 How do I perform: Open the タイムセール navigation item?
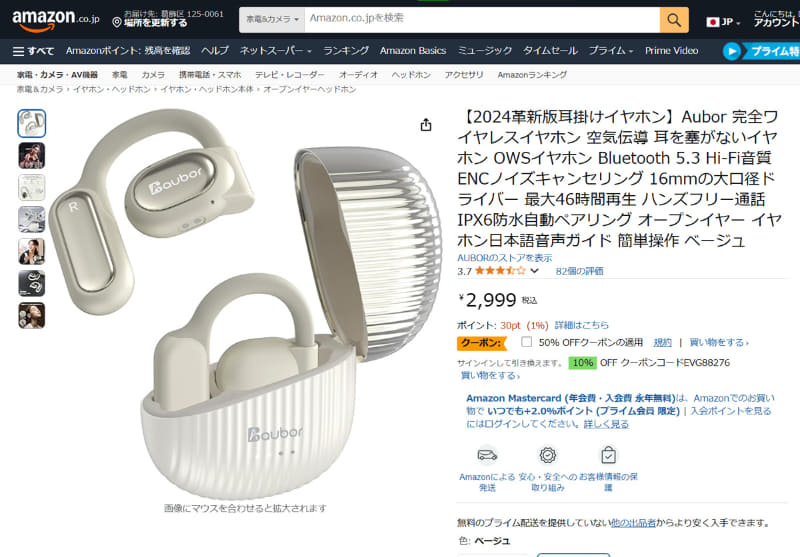pyautogui.click(x=550, y=50)
